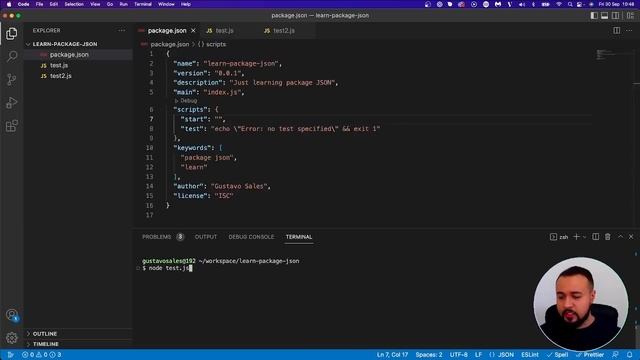Open the Explorer view in activity bar
Viewport: 640px width, 360px height.
(x=11, y=33)
